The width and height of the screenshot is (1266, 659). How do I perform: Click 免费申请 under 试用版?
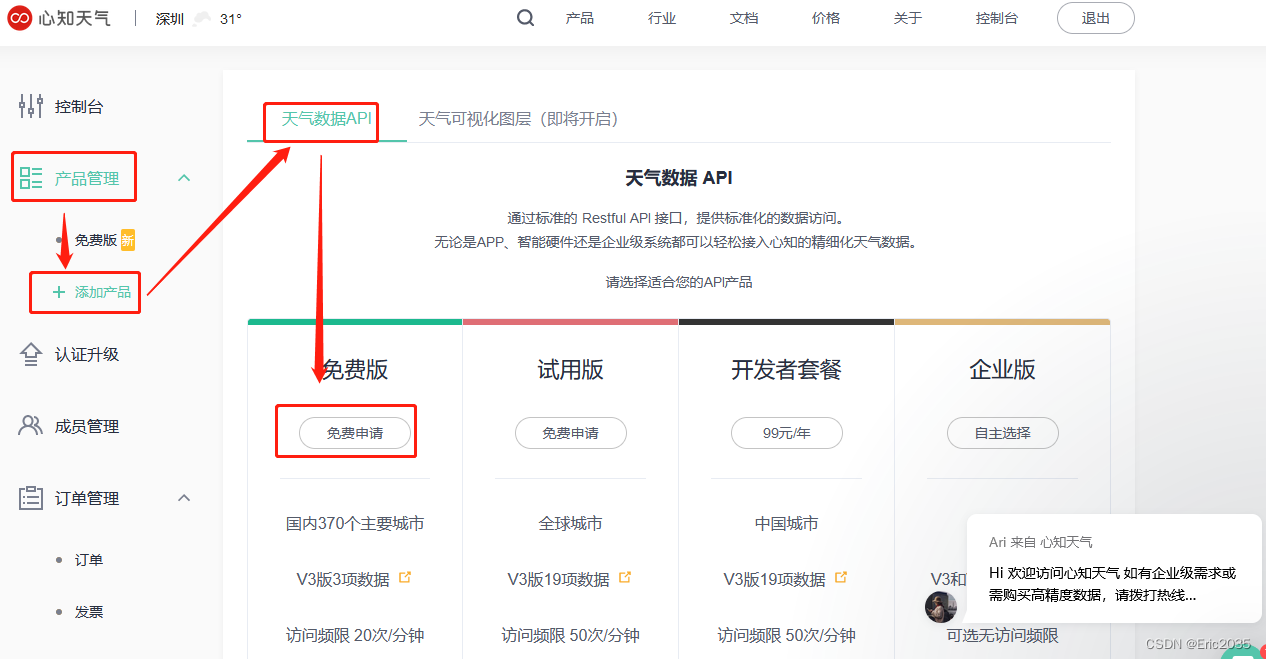click(x=571, y=433)
